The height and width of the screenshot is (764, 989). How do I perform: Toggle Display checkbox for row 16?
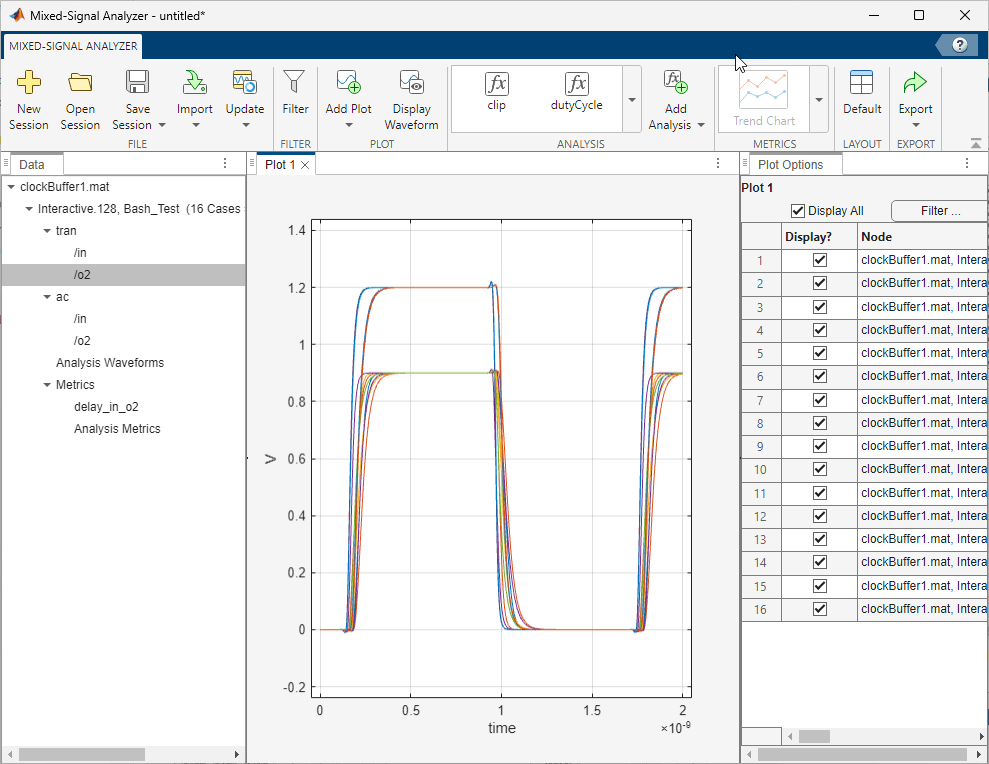(x=820, y=609)
